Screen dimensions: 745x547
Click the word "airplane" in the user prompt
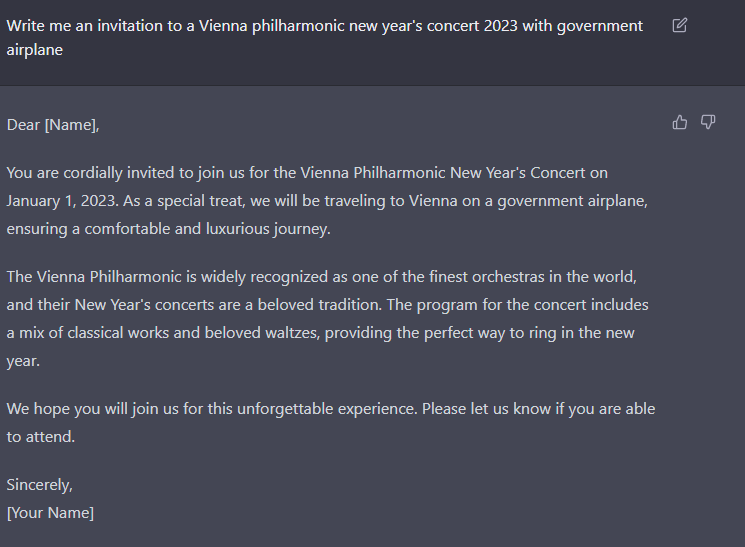point(35,49)
